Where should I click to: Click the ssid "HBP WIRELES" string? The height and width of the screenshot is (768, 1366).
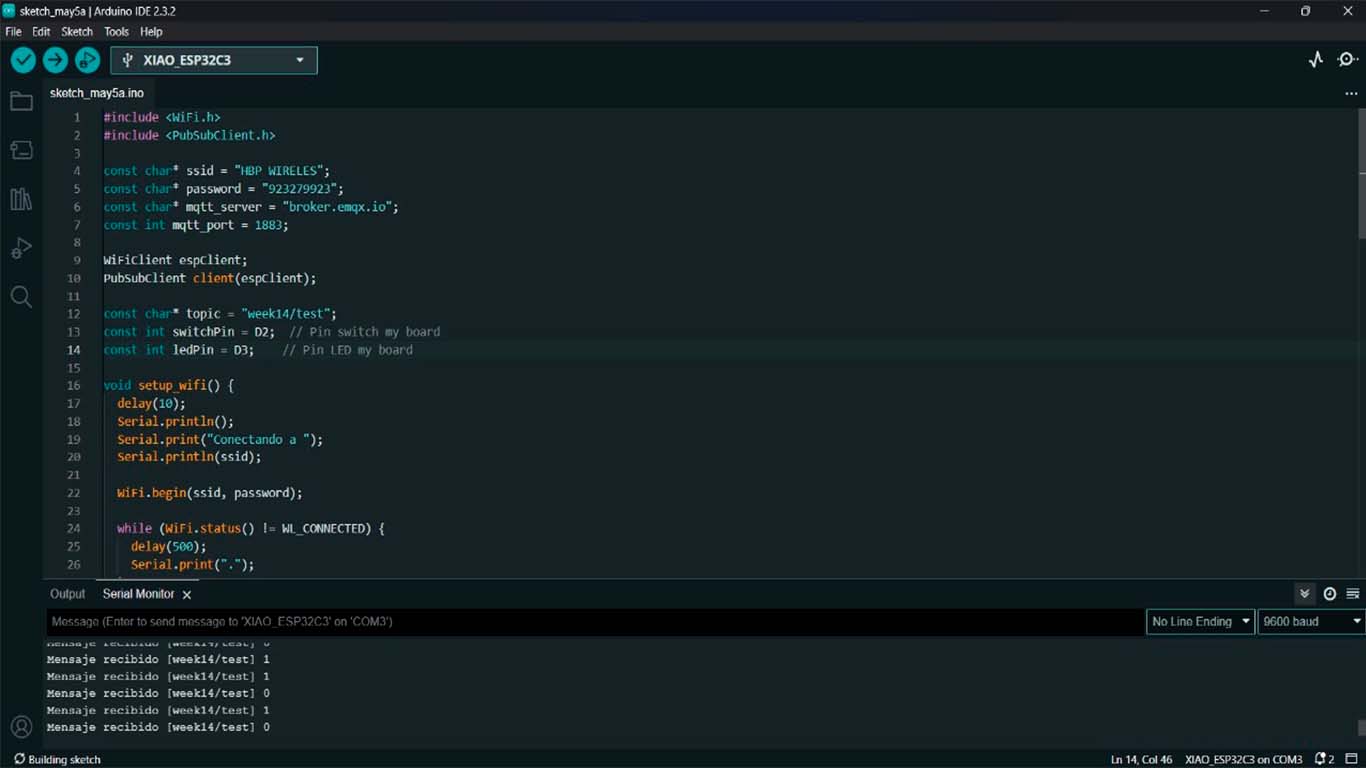pos(278,171)
